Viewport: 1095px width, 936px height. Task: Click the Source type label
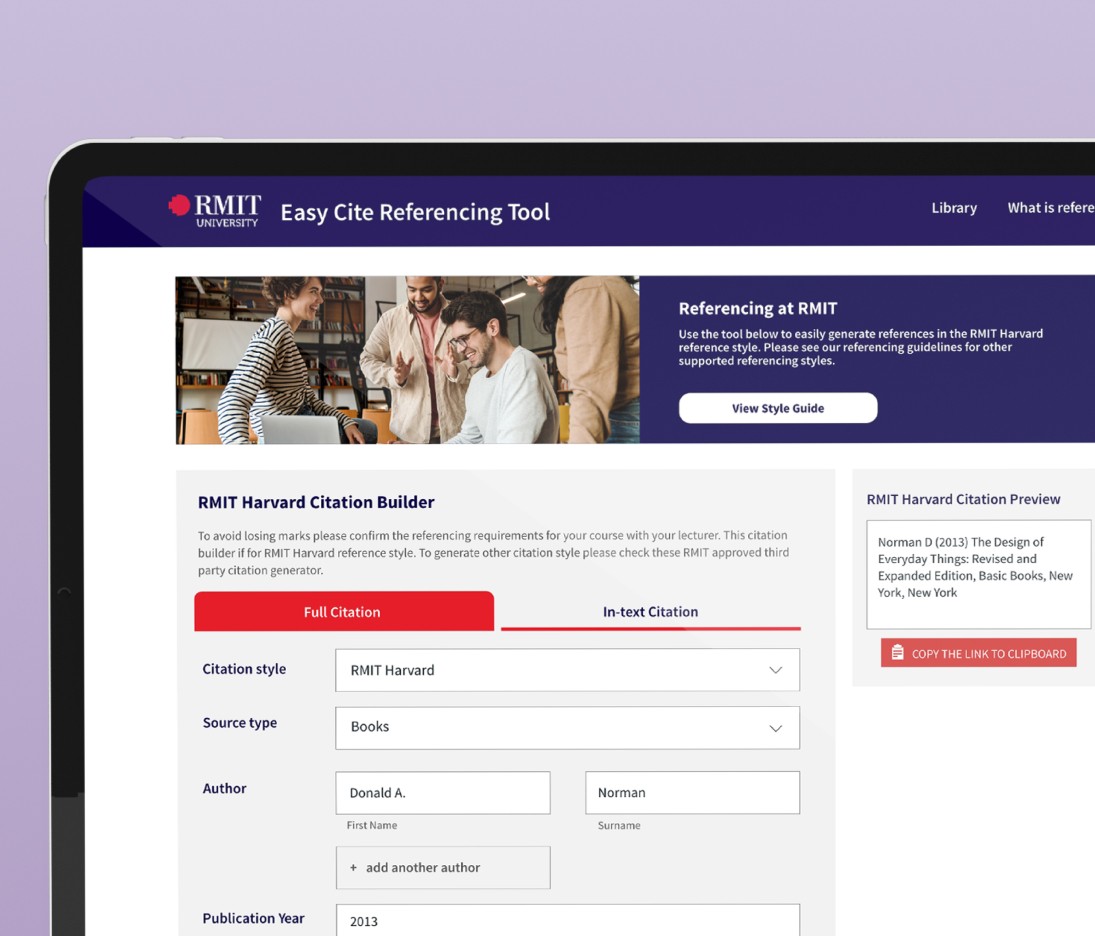coord(240,723)
